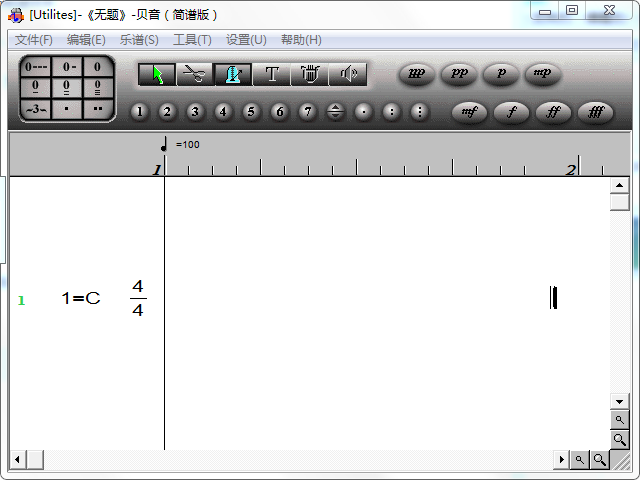Choose the pp dynamic marking
Screen dimensions: 640x480
point(459,74)
